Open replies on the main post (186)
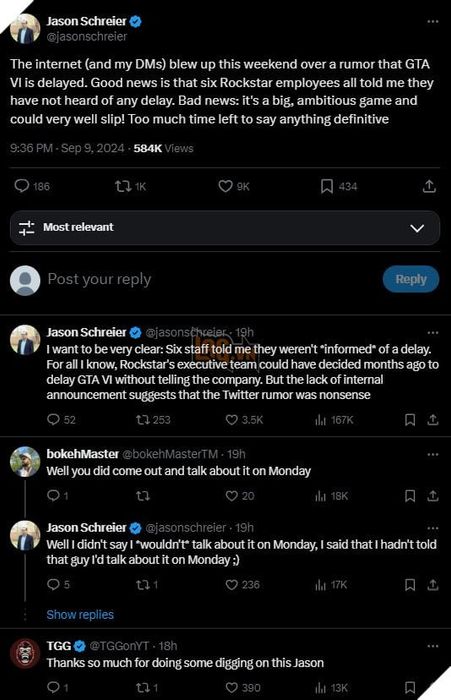 pos(21,186)
